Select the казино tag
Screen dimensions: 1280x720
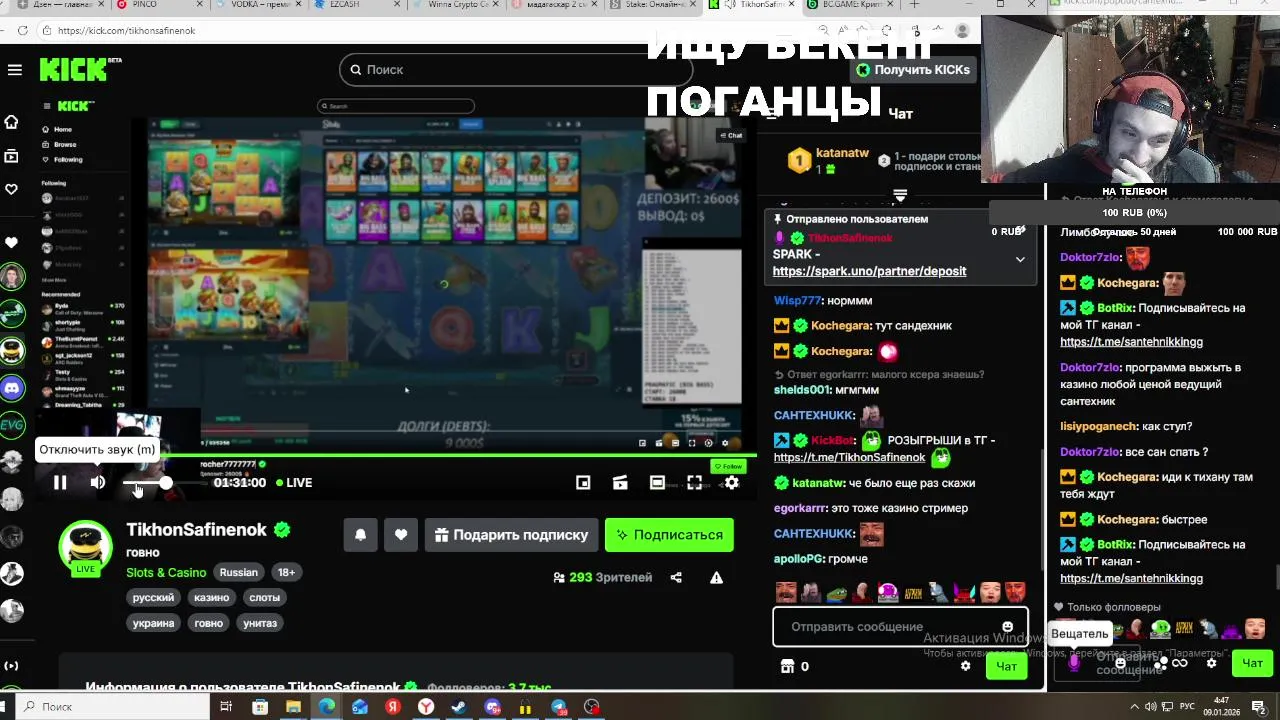212,597
